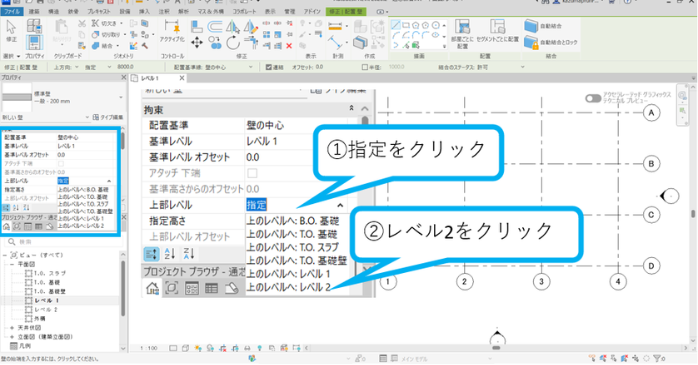Toggle the 連結 chain checkbox
The height and width of the screenshot is (365, 698).
point(268,67)
